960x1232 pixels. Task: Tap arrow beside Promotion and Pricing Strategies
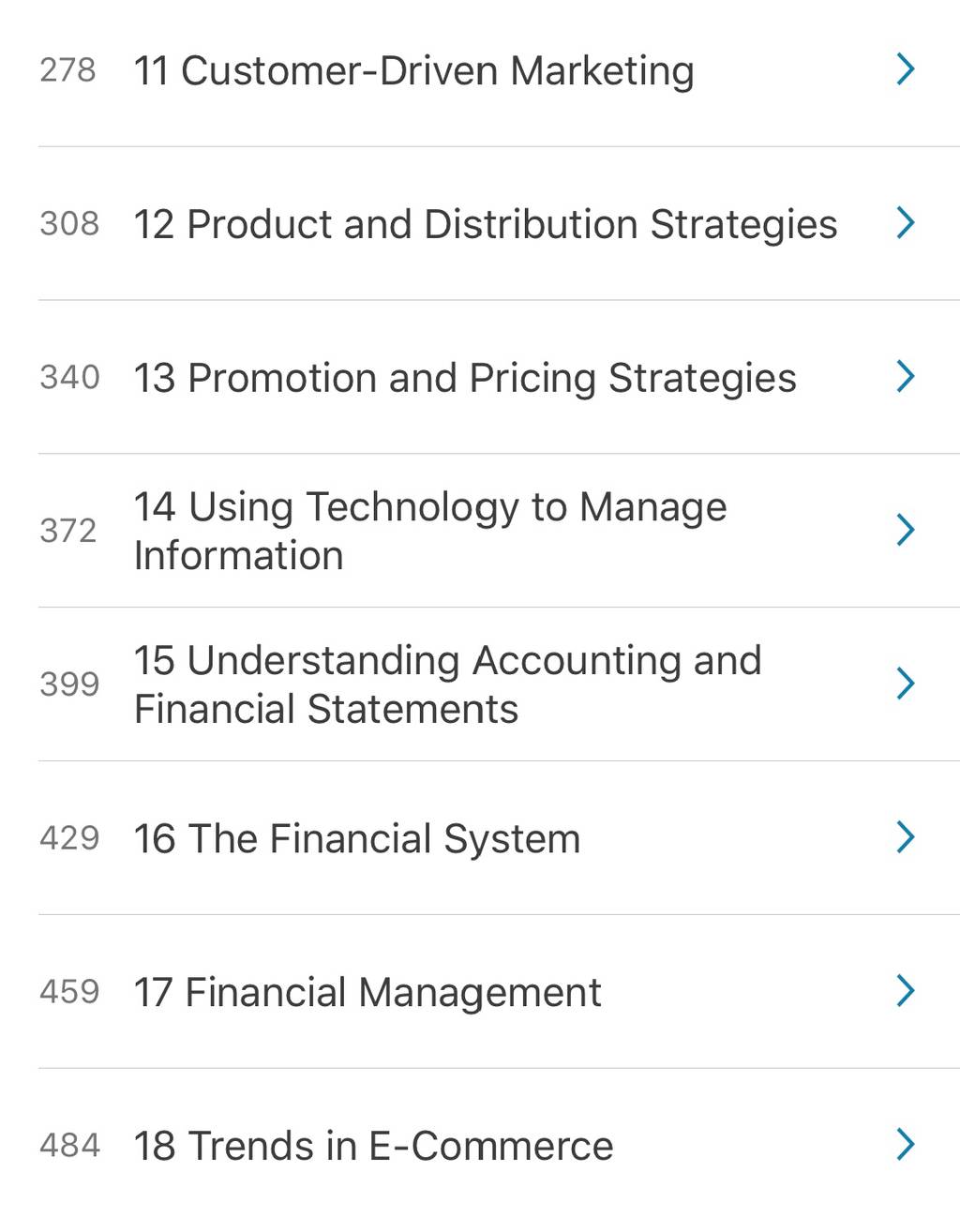(x=905, y=377)
